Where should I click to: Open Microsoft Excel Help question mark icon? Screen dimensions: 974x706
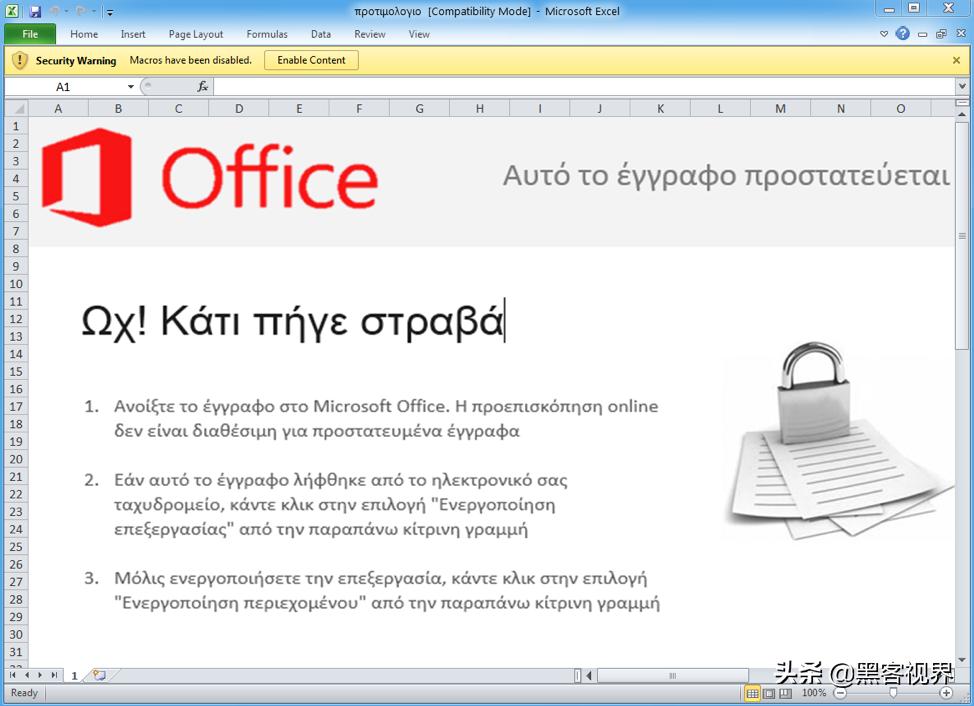click(x=903, y=34)
